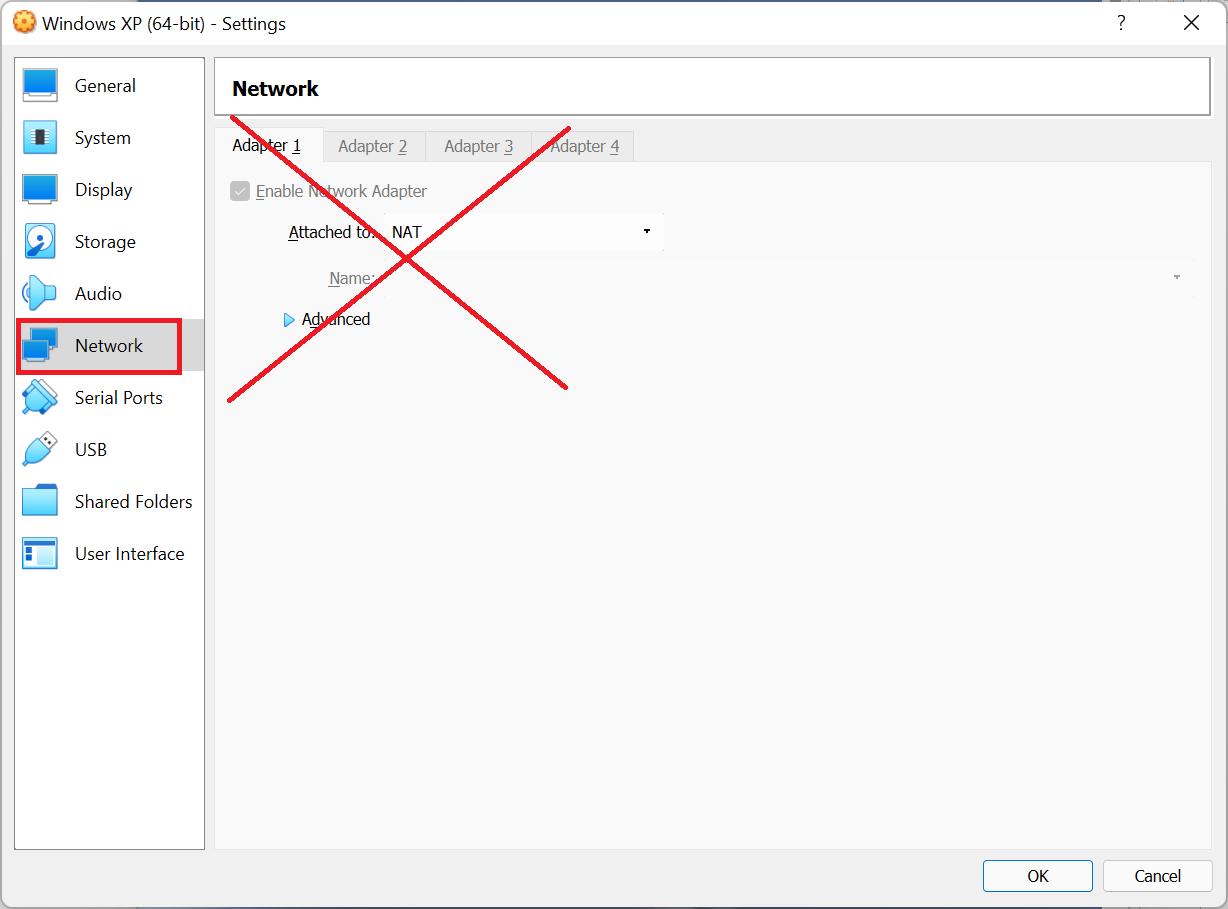
Task: Select the Serial Ports category label
Action: pos(119,398)
